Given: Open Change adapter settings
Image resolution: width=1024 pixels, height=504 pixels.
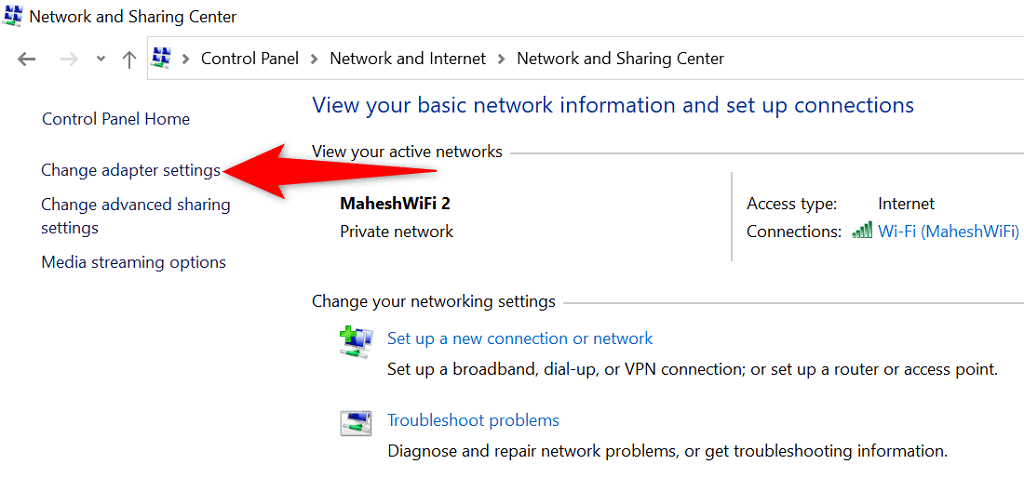Looking at the screenshot, I should click(x=131, y=170).
